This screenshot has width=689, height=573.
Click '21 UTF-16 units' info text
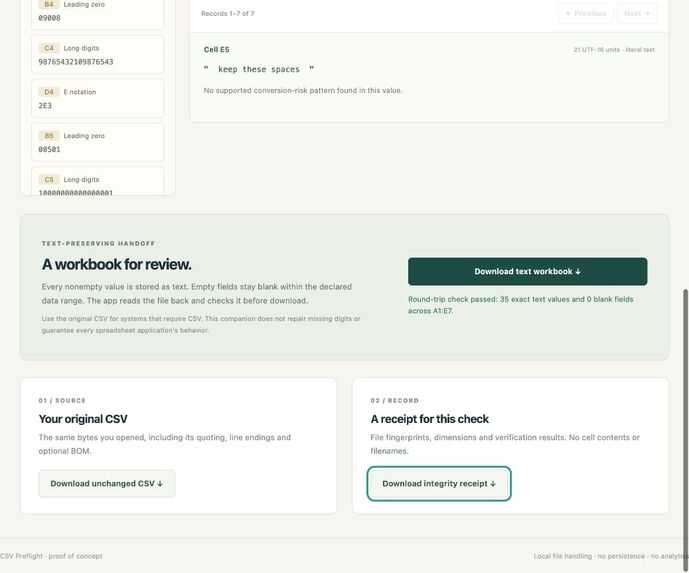(x=614, y=50)
